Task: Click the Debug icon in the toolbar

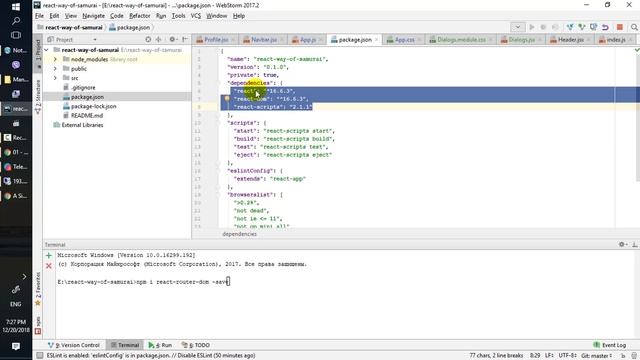Action: click(x=543, y=27)
